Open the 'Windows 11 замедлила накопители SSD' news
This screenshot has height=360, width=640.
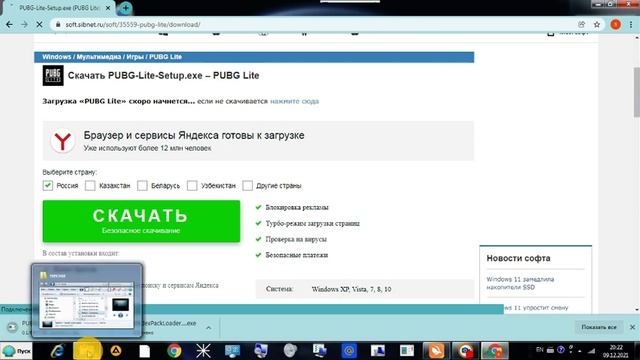tap(520, 283)
